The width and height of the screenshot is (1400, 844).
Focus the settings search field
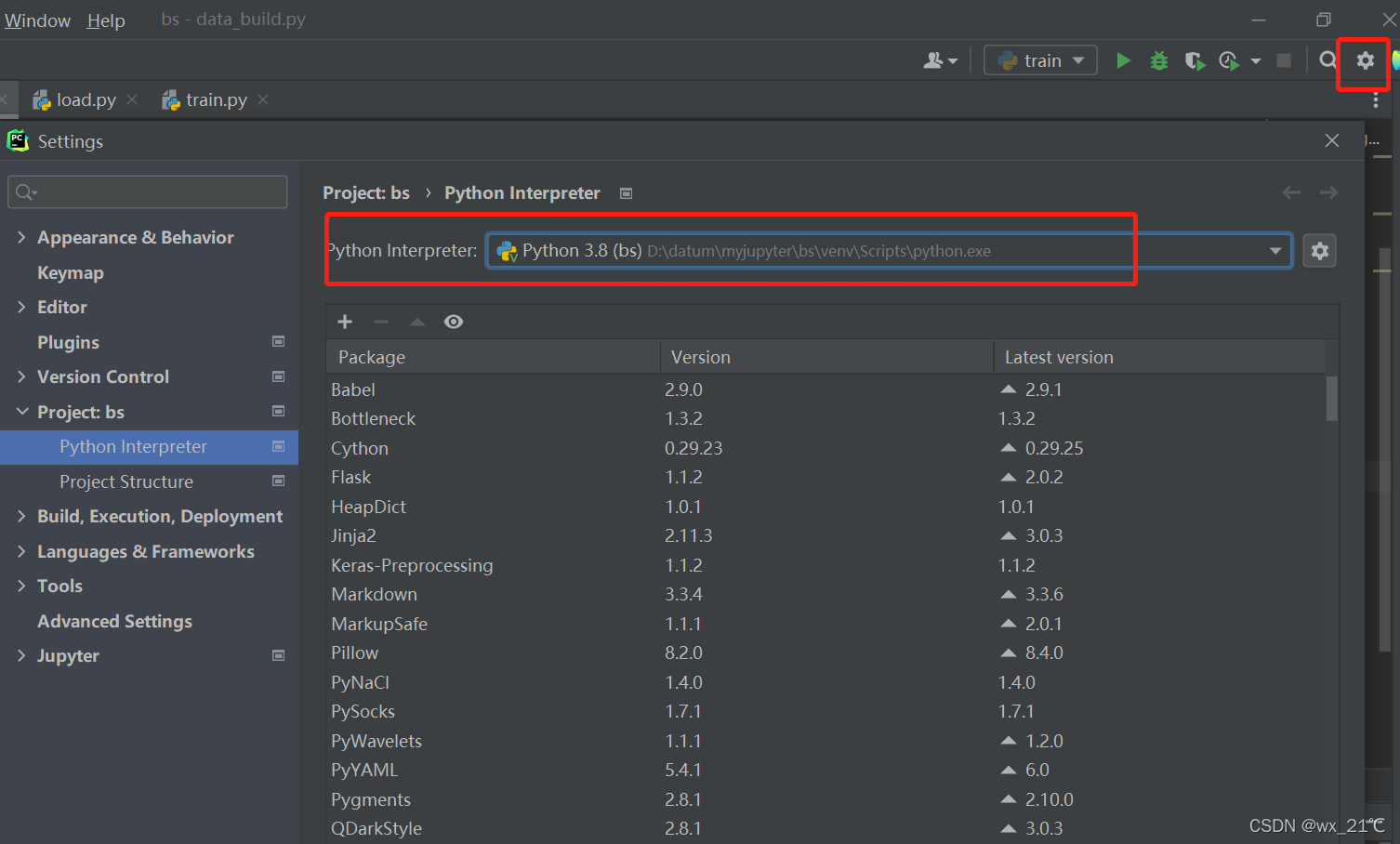pos(148,192)
